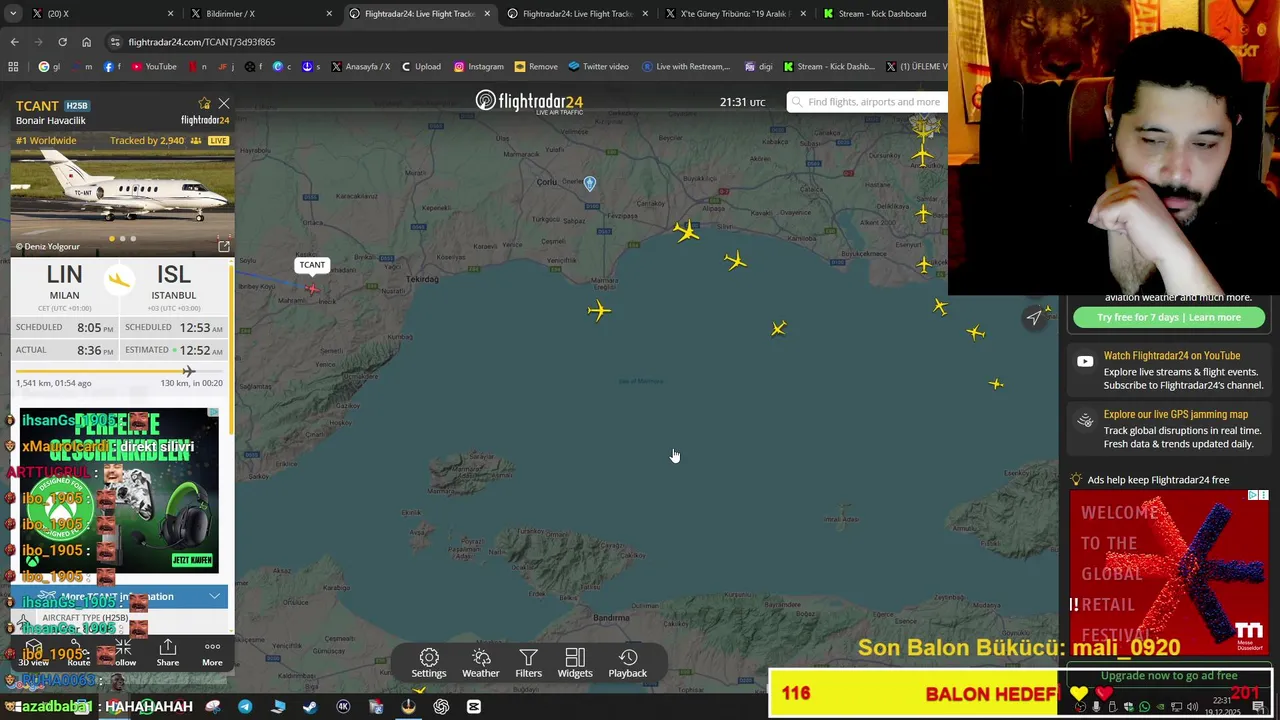View site information icon in address bar
The image size is (1280, 720).
(x=115, y=42)
